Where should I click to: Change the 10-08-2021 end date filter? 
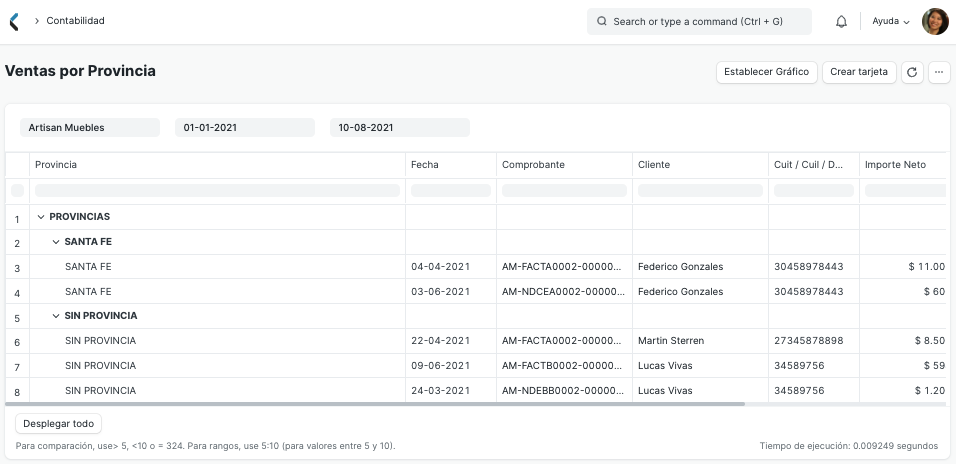coord(399,127)
